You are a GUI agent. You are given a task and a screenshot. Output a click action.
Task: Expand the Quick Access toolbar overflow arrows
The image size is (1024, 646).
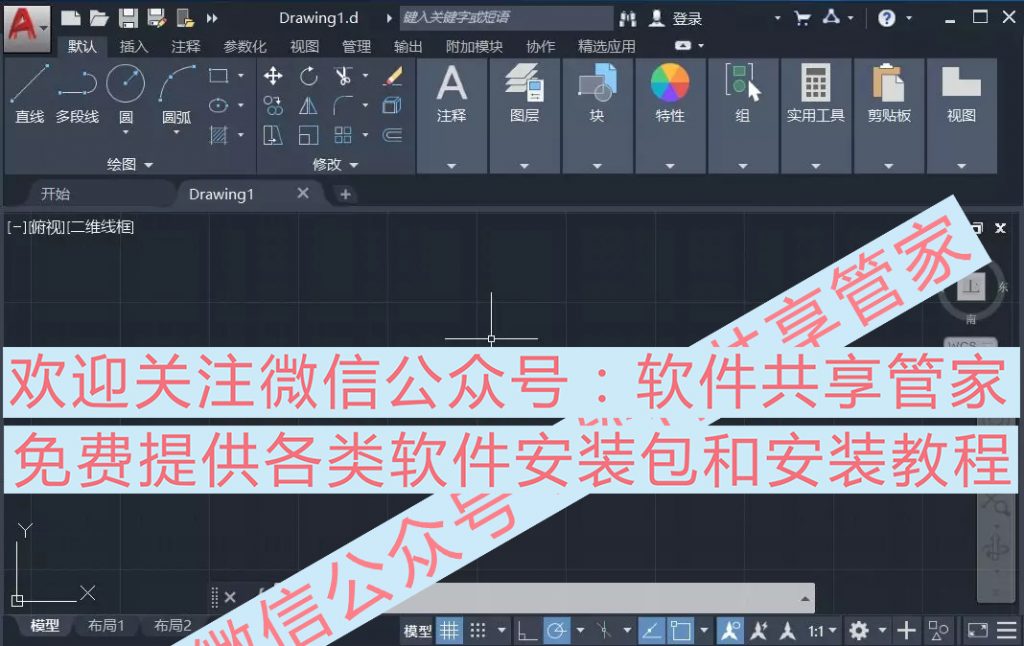click(x=212, y=18)
